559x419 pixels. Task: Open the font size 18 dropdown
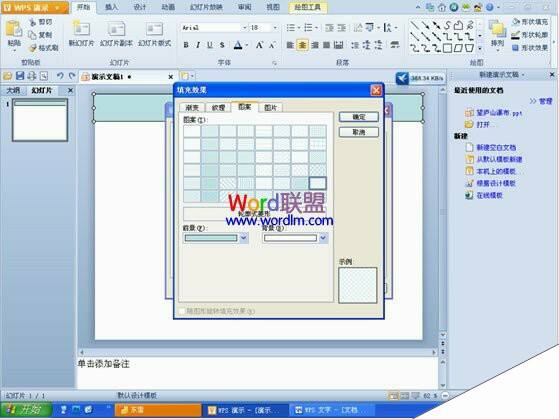point(275,28)
